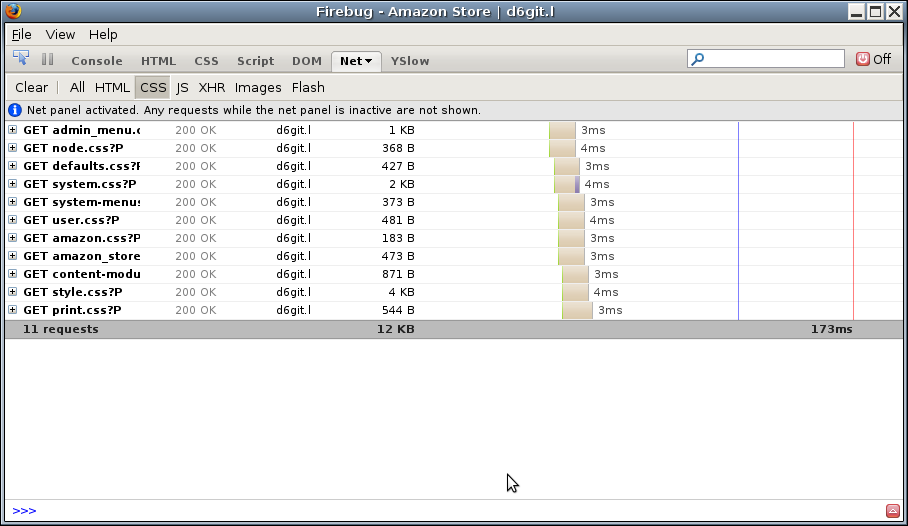Click the 173ms total time

pyautogui.click(x=832, y=329)
